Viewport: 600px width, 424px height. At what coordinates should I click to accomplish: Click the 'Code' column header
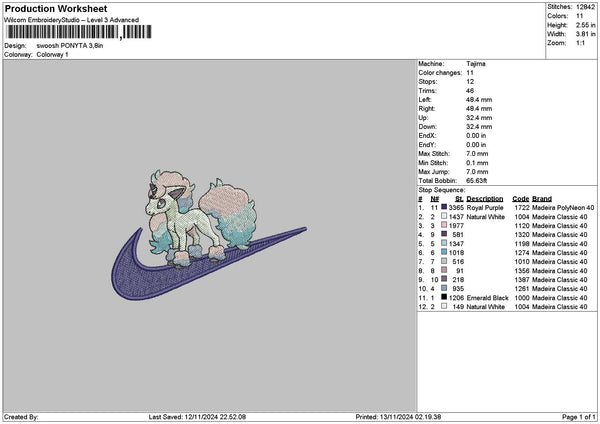[520, 199]
